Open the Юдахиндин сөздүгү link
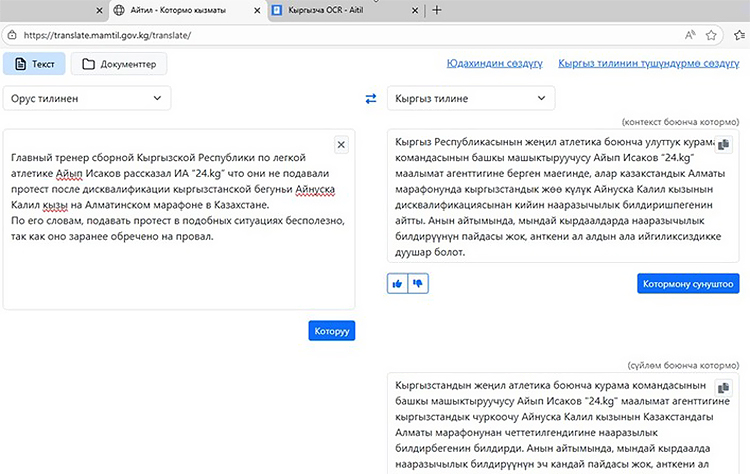Image resolution: width=750 pixels, height=474 pixels. click(494, 64)
